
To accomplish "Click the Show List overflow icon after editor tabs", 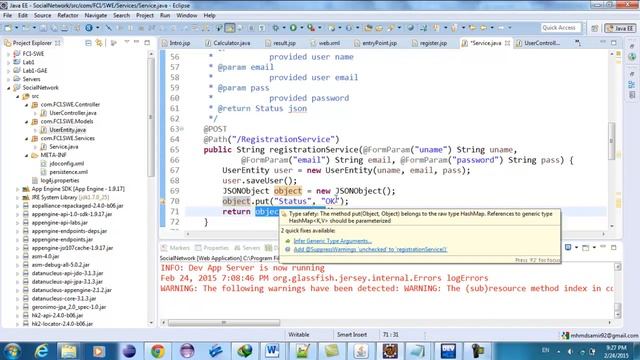I will (578, 42).
